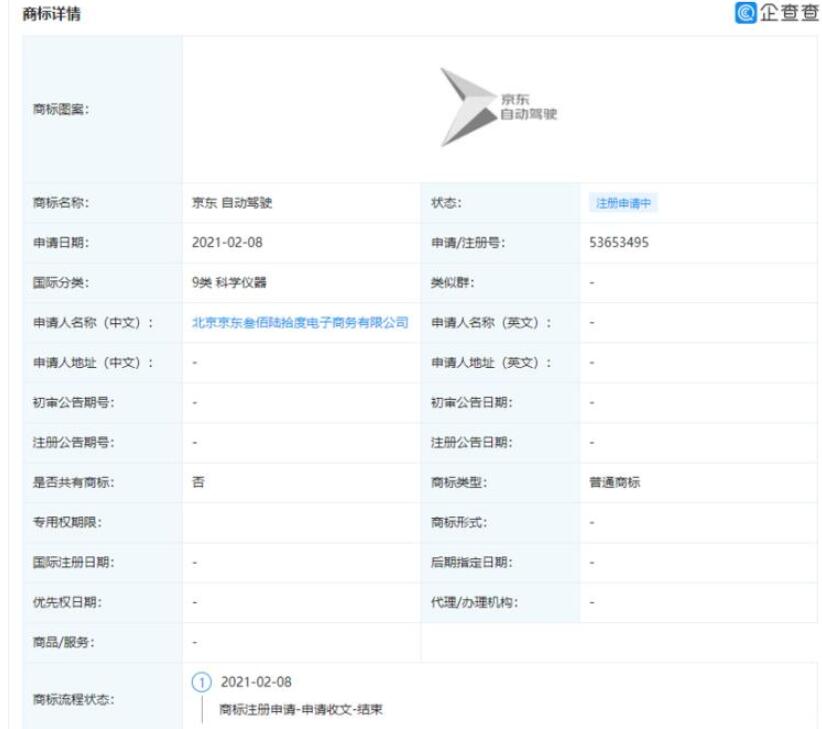This screenshot has width=822, height=729.
Task: Click the 状态 label
Action: click(x=446, y=203)
